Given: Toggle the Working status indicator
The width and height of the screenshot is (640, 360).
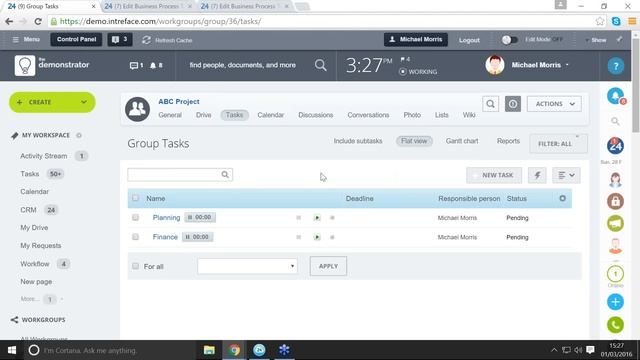Looking at the screenshot, I should [x=418, y=71].
